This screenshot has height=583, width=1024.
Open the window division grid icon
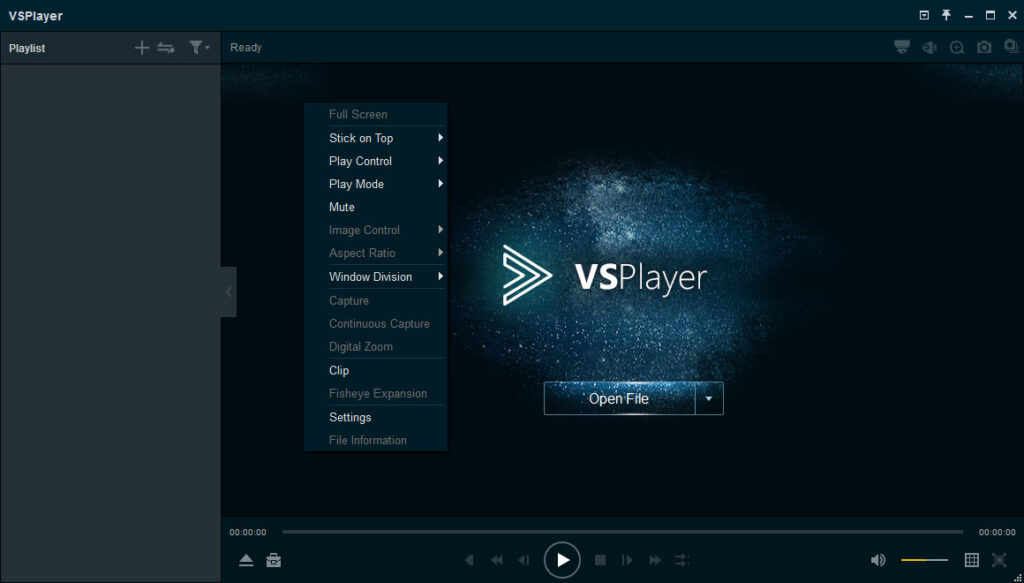click(972, 559)
